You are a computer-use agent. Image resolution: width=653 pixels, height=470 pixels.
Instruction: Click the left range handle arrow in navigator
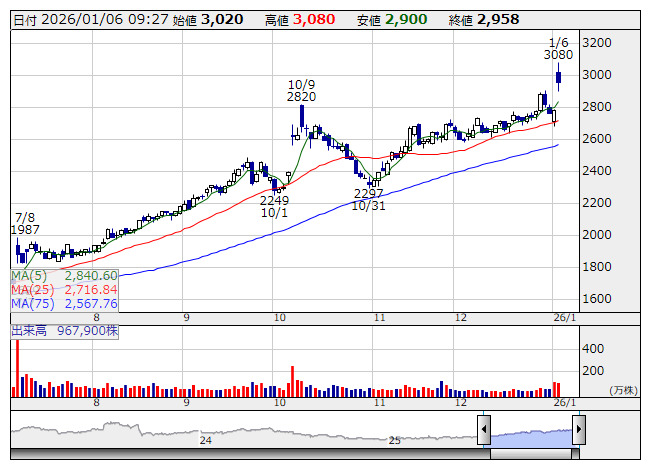(x=484, y=431)
